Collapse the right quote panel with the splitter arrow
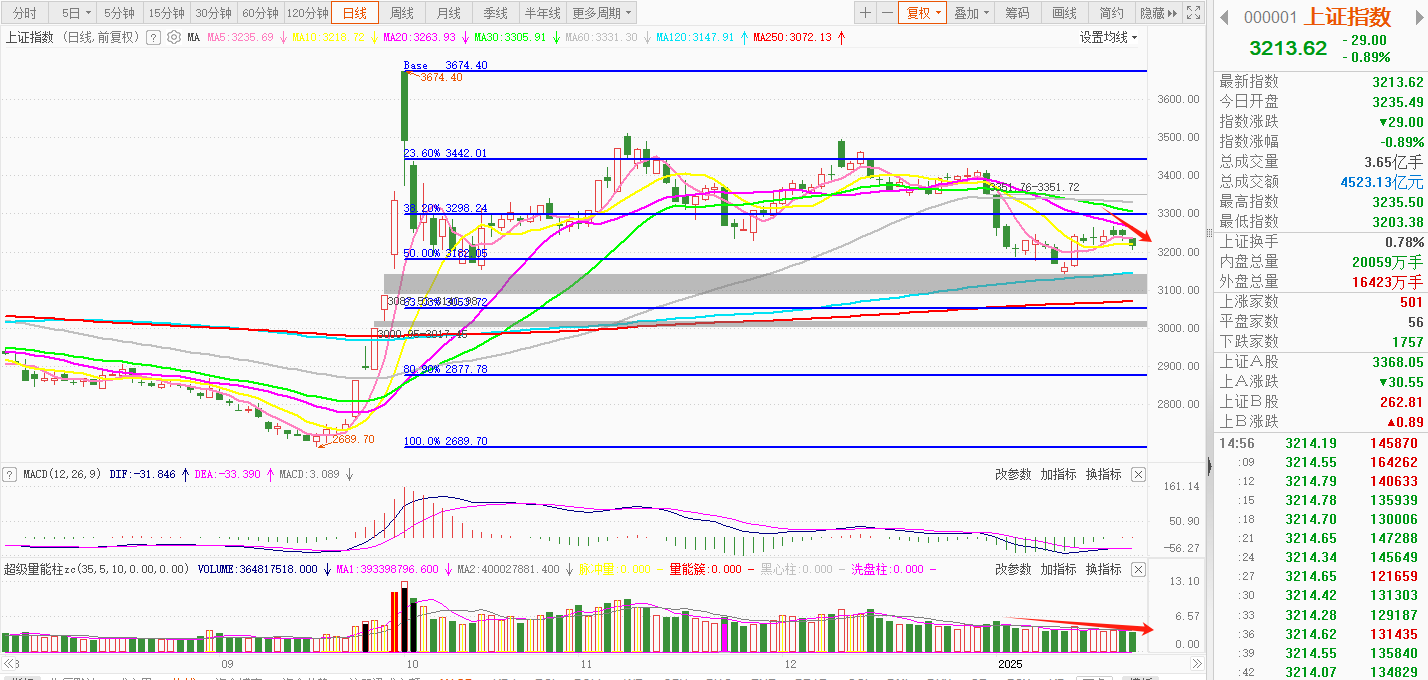This screenshot has width=1428, height=680. pos(1209,465)
